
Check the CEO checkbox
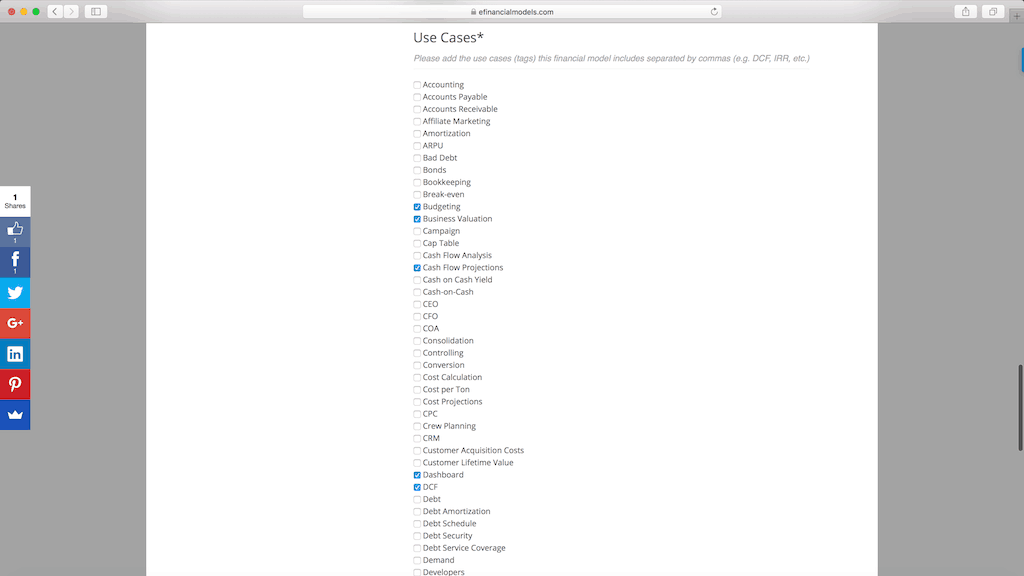pos(417,304)
